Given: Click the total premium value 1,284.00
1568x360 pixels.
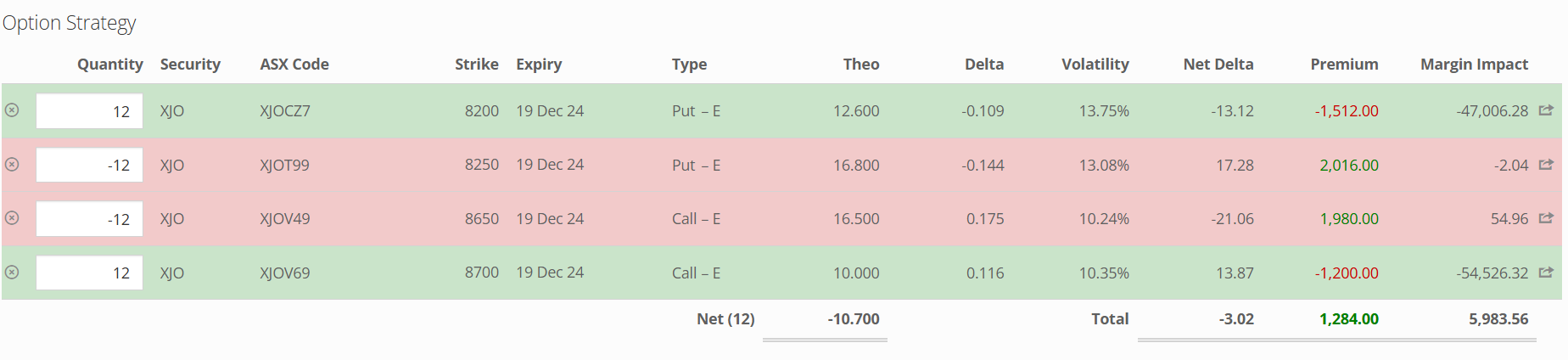Looking at the screenshot, I should 1348,319.
